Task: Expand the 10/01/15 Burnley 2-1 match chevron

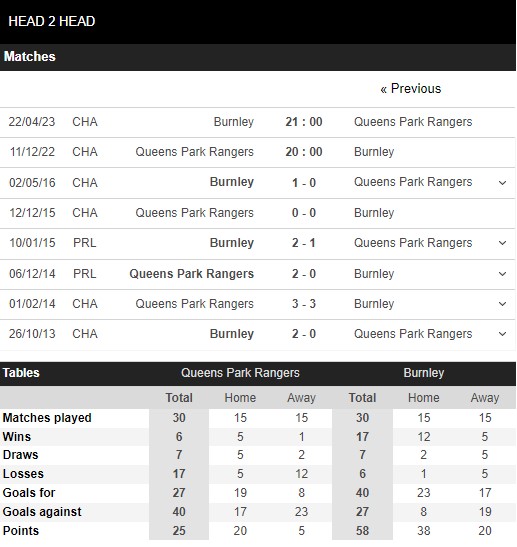Action: (502, 243)
